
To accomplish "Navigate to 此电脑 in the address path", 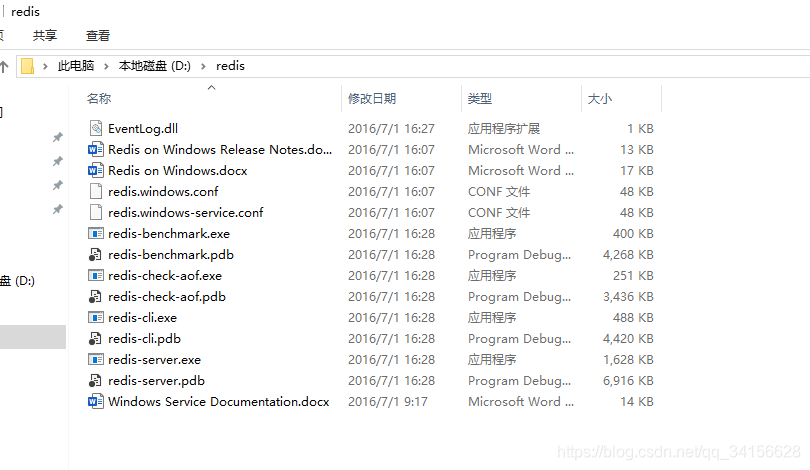I will (x=75, y=66).
